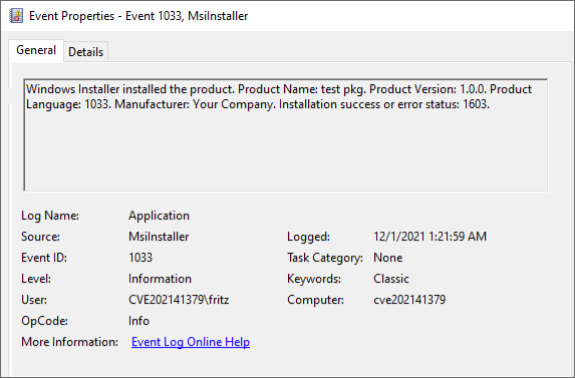Click the Computer value cve202141379
The height and width of the screenshot is (378, 575).
(x=409, y=300)
